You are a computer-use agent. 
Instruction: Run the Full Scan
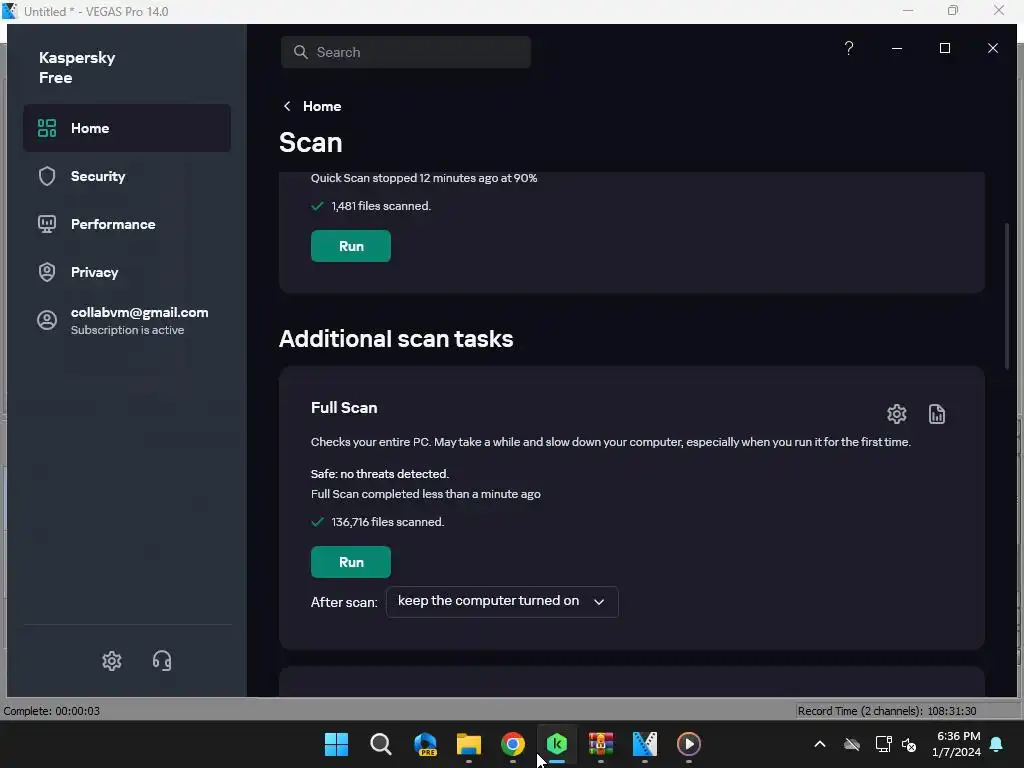(x=351, y=562)
